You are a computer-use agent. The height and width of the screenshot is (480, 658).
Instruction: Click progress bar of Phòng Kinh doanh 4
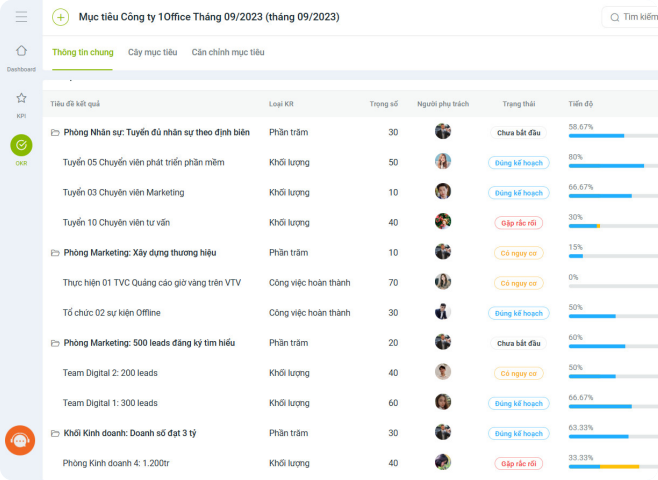coord(613,467)
